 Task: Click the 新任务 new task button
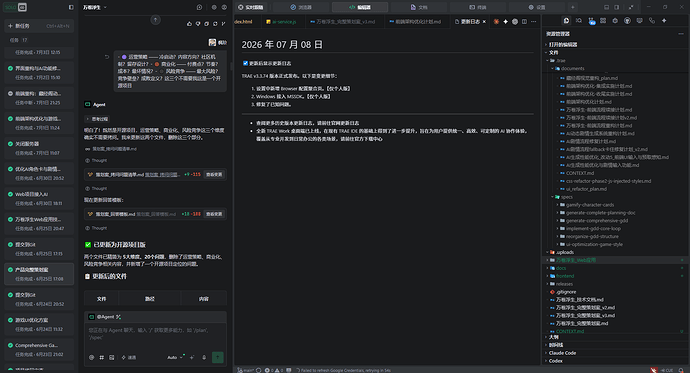[x=39, y=26]
